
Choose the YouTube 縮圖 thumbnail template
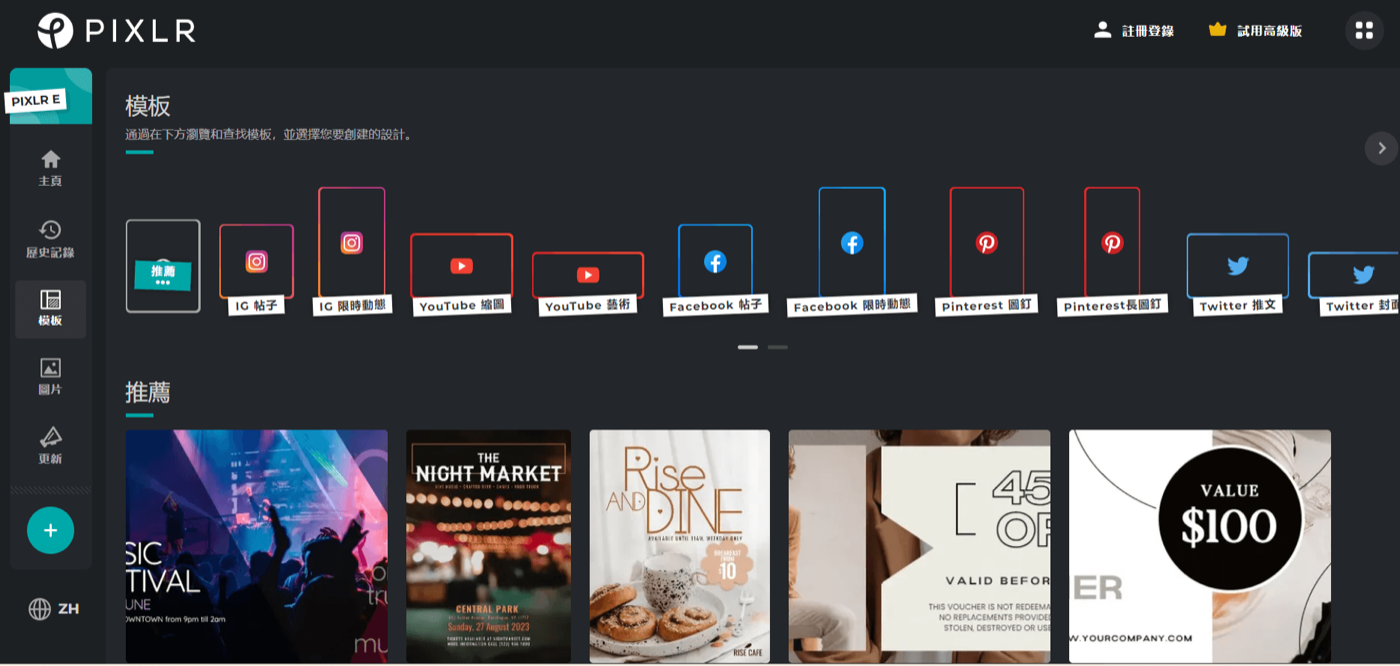pyautogui.click(x=461, y=275)
